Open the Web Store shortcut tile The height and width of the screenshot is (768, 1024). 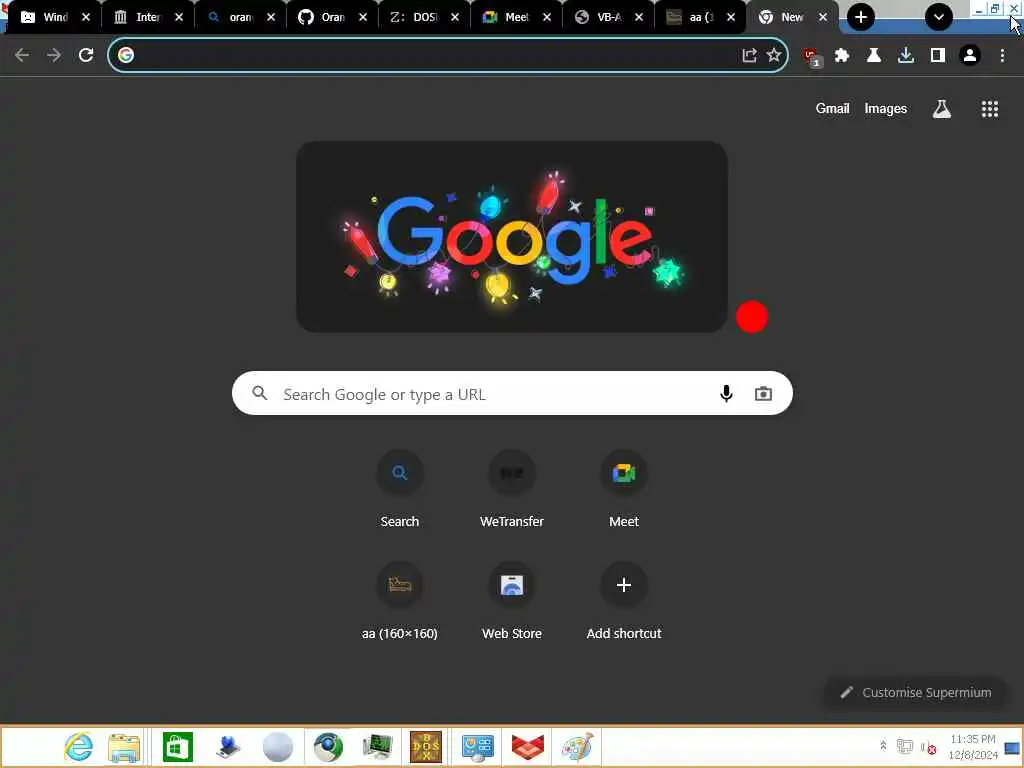coord(512,601)
